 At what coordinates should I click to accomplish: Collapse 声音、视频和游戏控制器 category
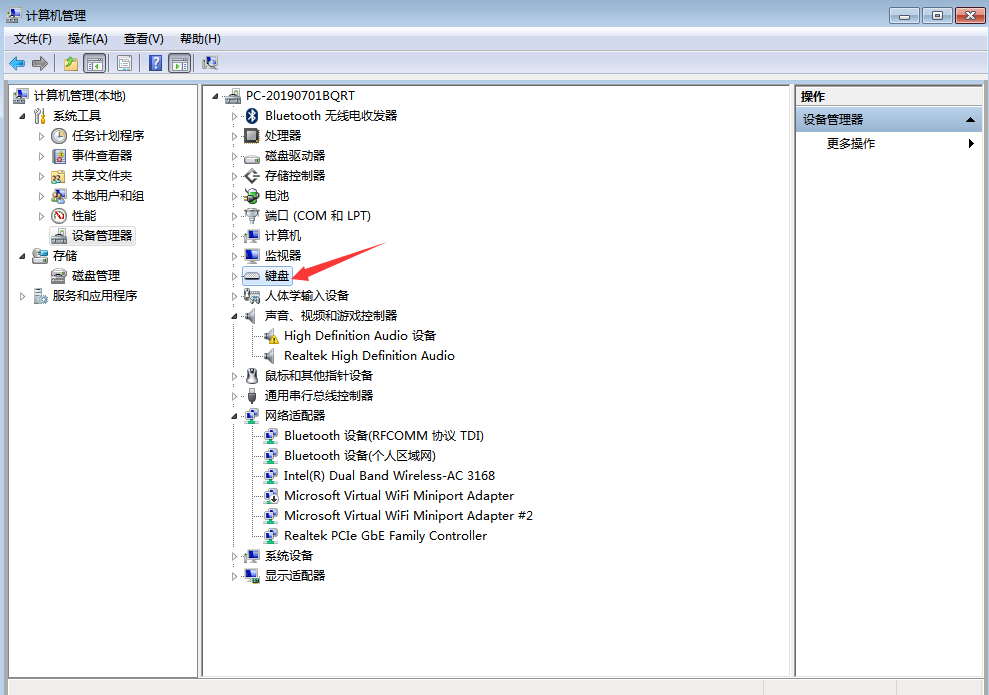tap(235, 316)
